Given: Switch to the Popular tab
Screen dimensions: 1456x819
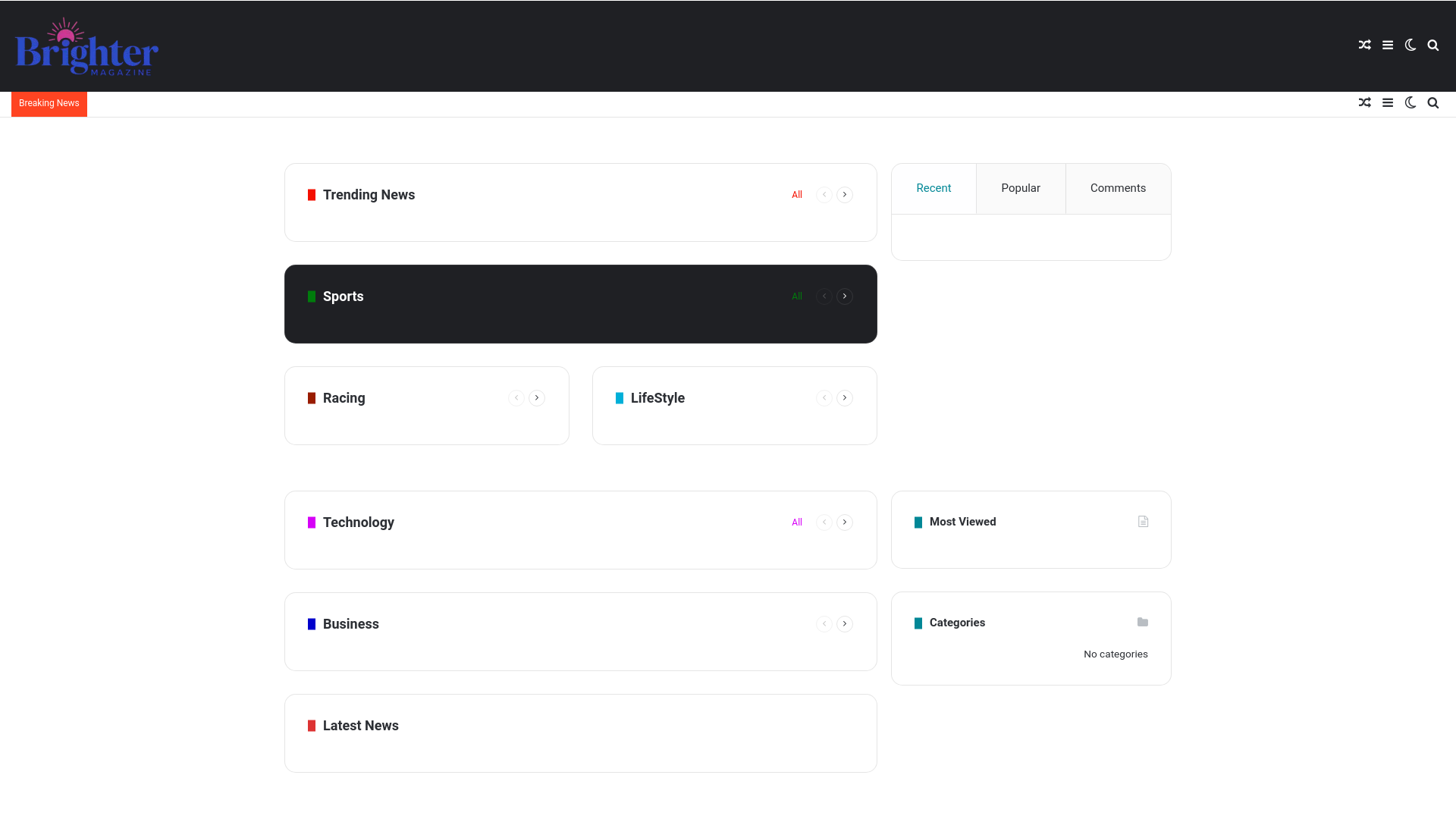Looking at the screenshot, I should (x=1020, y=188).
